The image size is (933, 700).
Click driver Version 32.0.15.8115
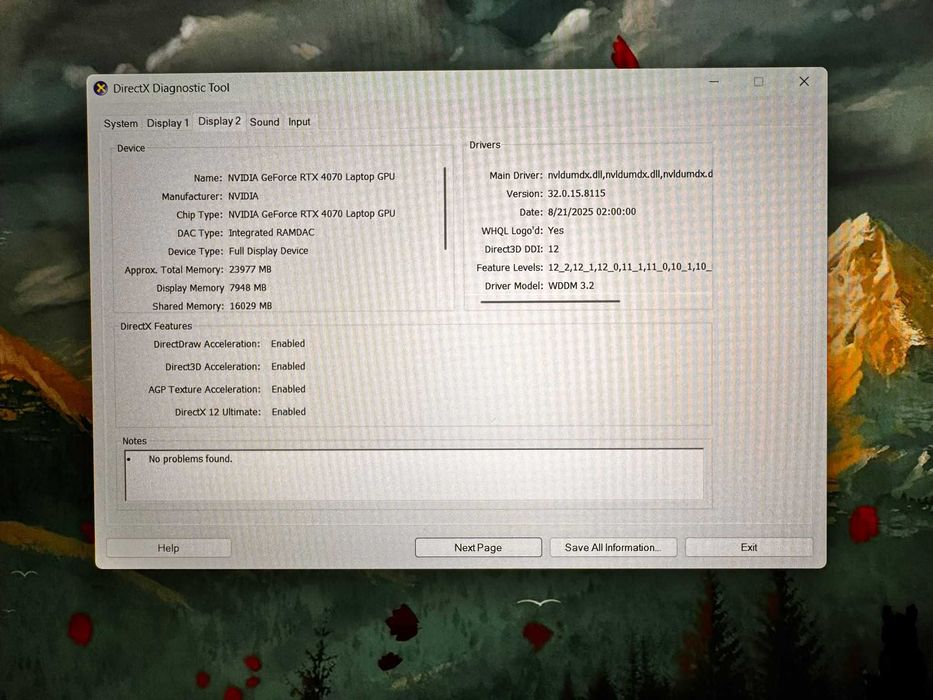click(x=577, y=193)
